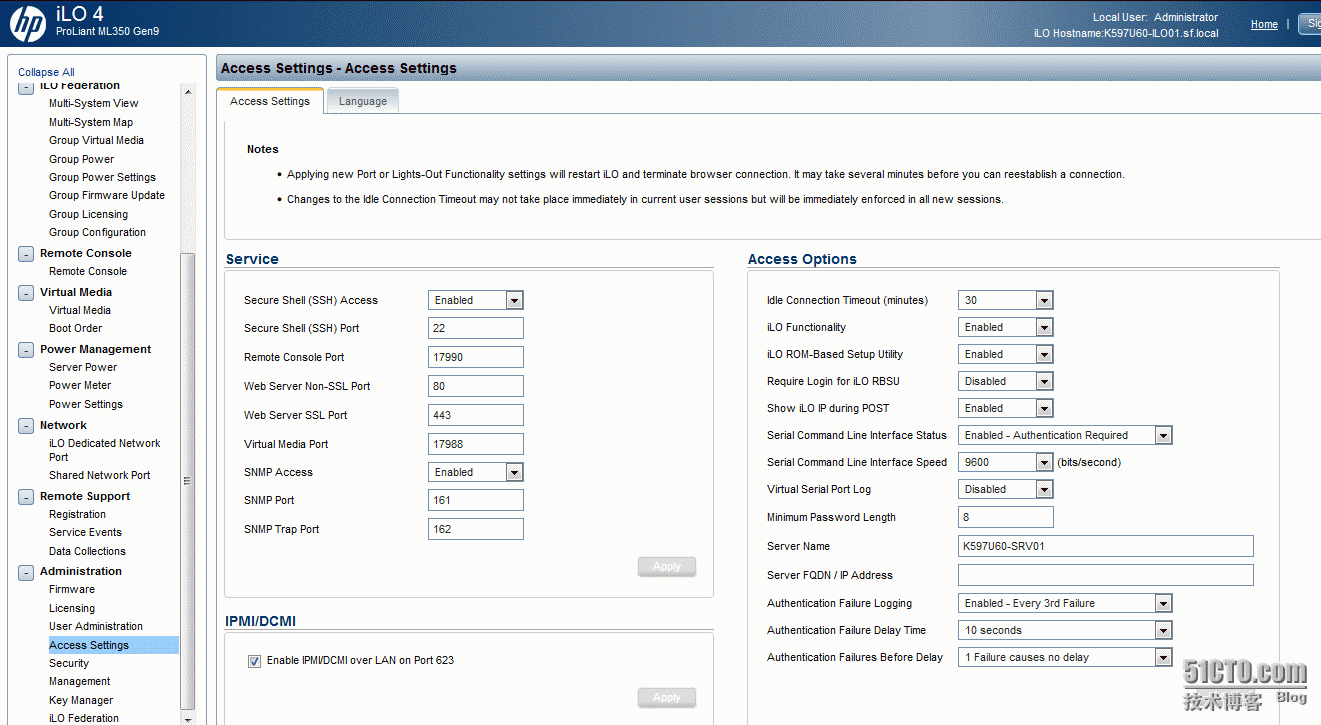
Task: Open Group Firmware Update page
Action: click(x=107, y=195)
